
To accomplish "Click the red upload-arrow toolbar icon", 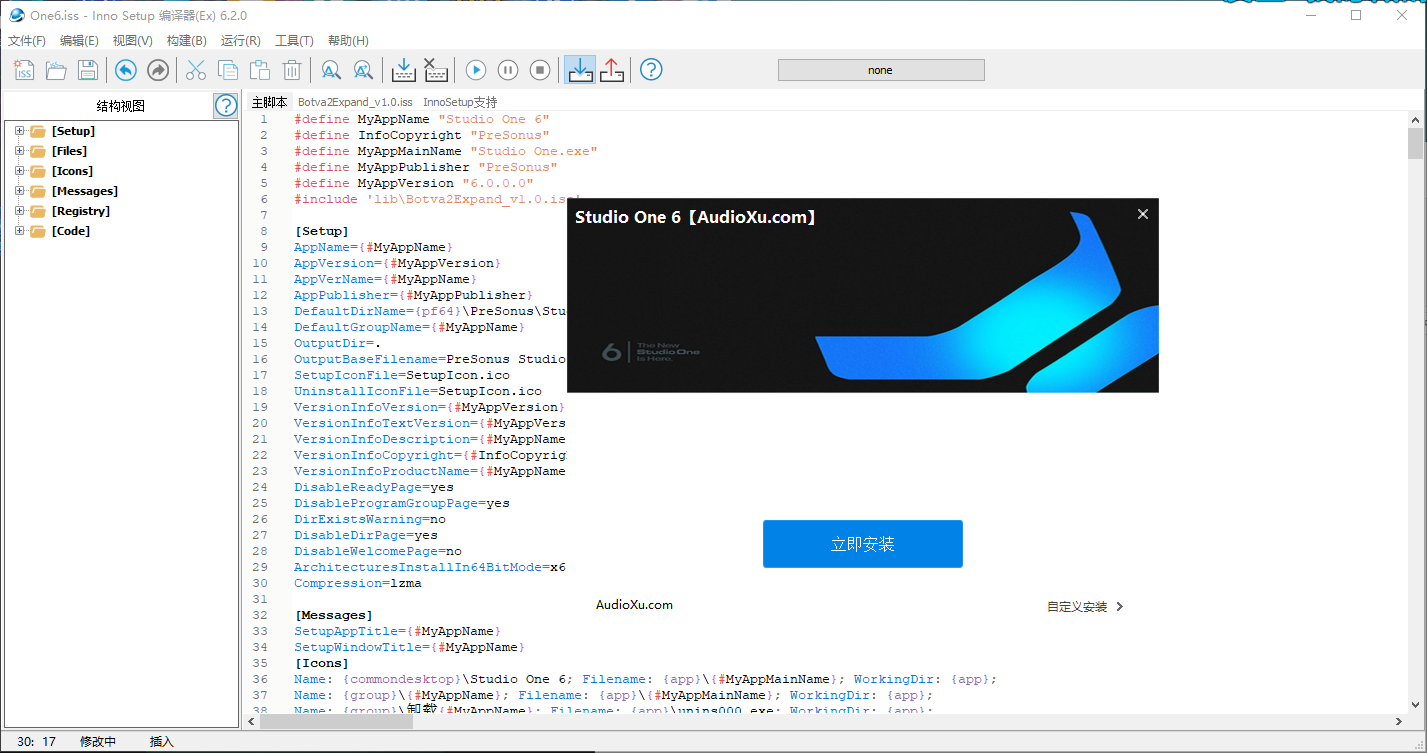I will click(x=612, y=70).
